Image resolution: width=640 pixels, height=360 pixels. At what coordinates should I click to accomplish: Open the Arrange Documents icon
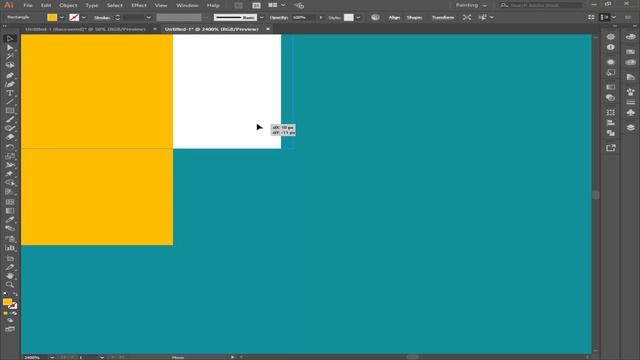tap(272, 5)
